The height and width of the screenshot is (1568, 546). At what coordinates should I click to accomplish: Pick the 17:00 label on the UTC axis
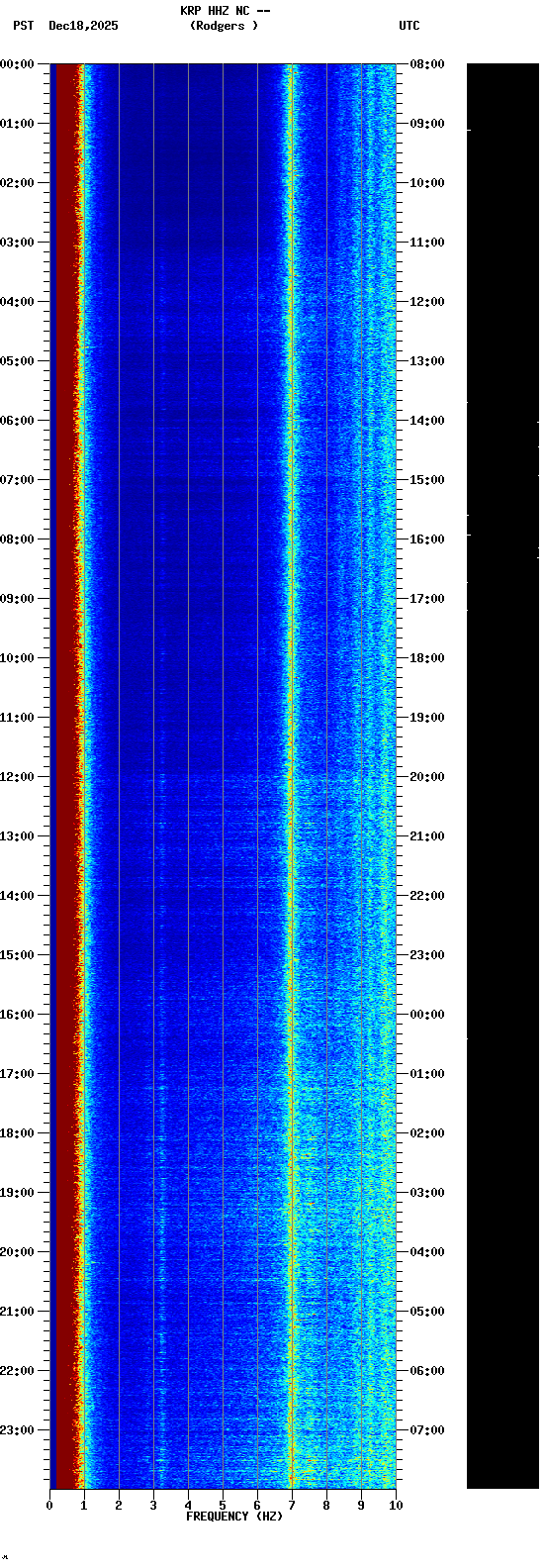[427, 599]
